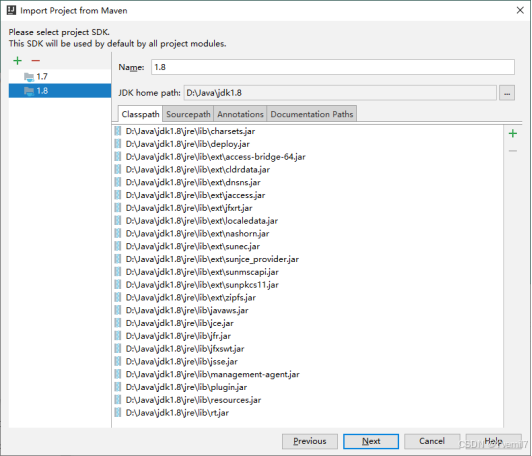The image size is (532, 456).
Task: Proceed with Next button
Action: coord(371,441)
